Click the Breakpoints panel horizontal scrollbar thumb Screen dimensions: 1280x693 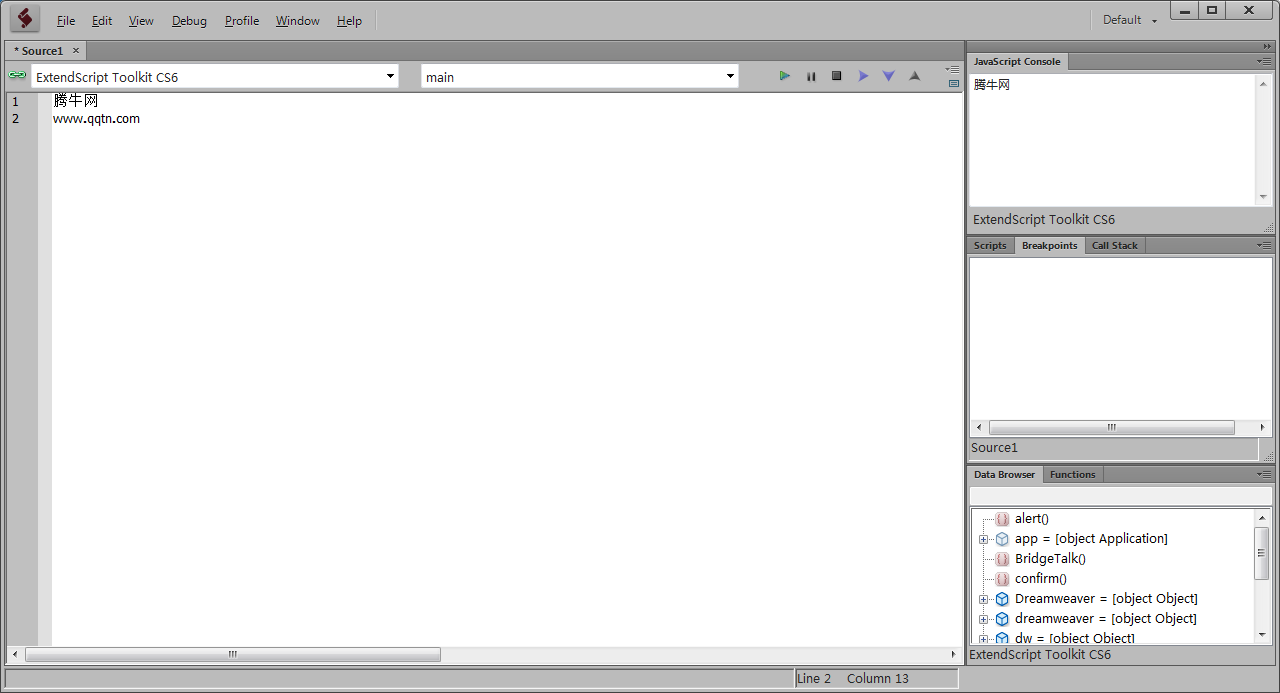pyautogui.click(x=1111, y=427)
